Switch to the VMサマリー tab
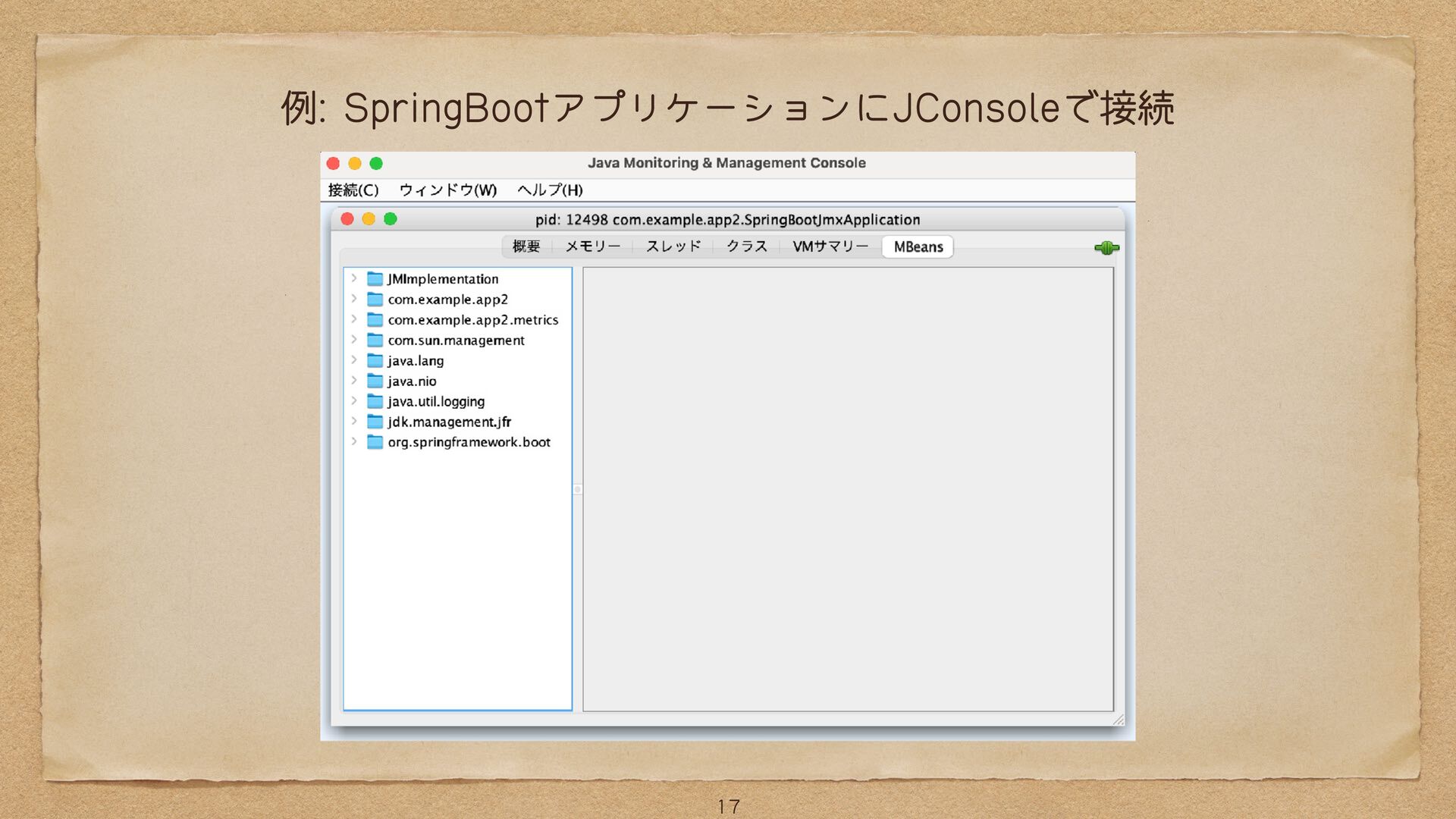1456x819 pixels. pos(830,246)
